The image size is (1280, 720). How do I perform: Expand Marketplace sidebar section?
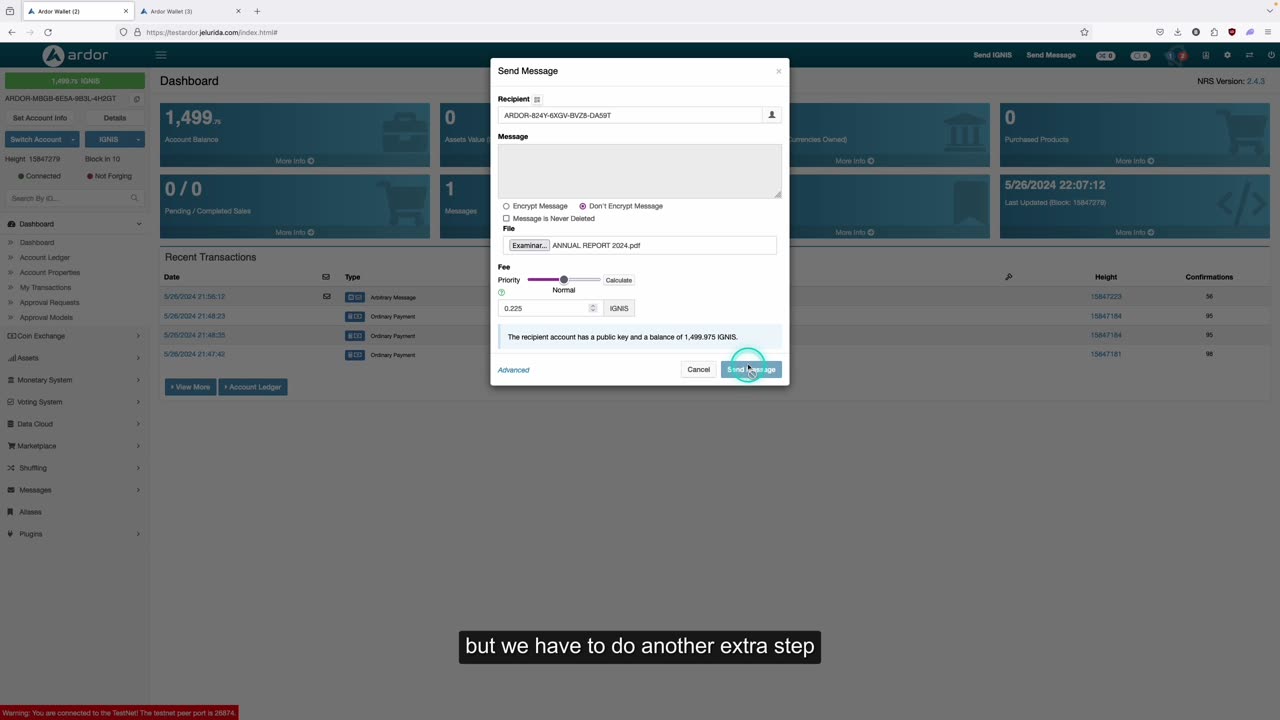tap(75, 446)
